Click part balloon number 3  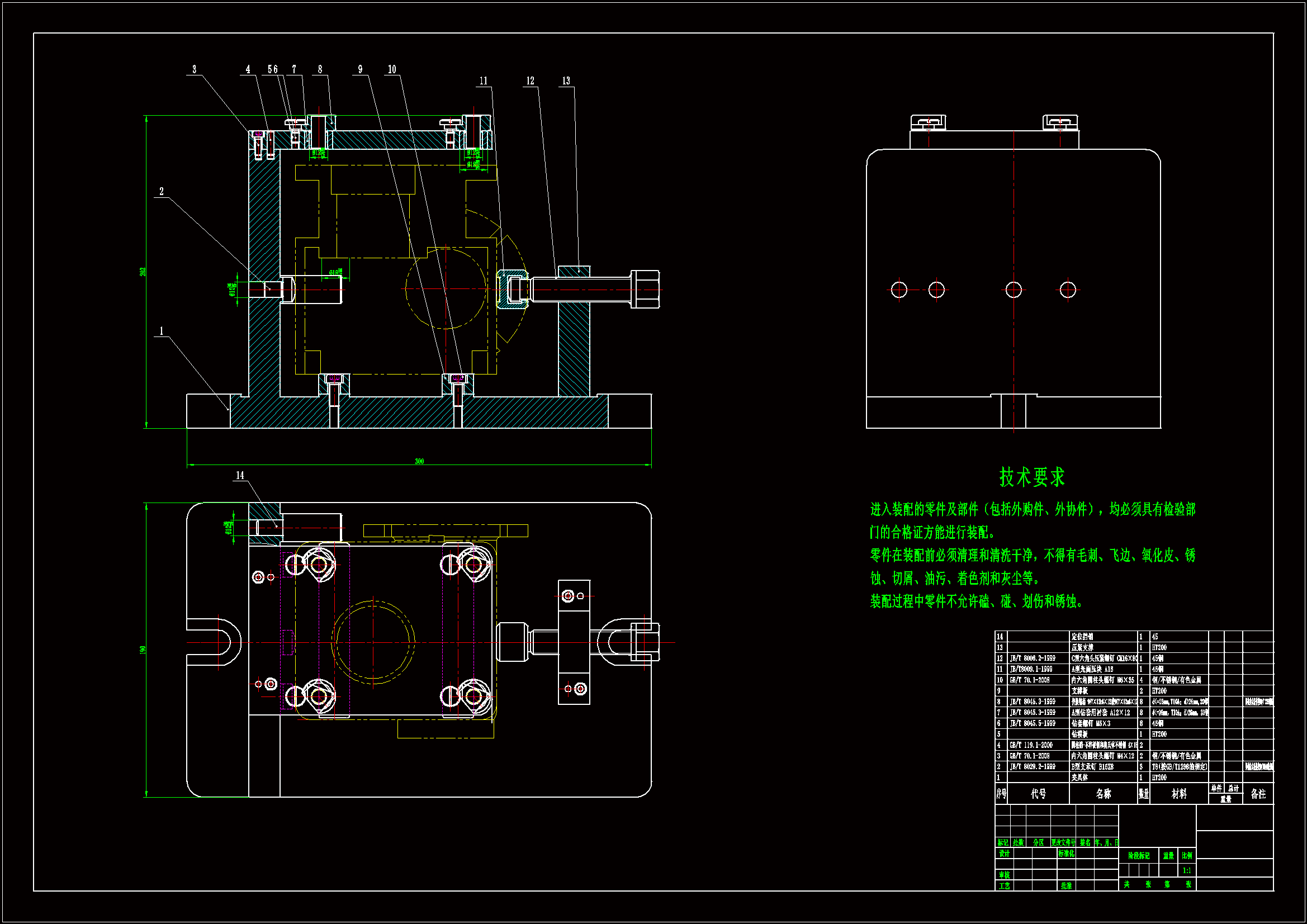pyautogui.click(x=194, y=69)
